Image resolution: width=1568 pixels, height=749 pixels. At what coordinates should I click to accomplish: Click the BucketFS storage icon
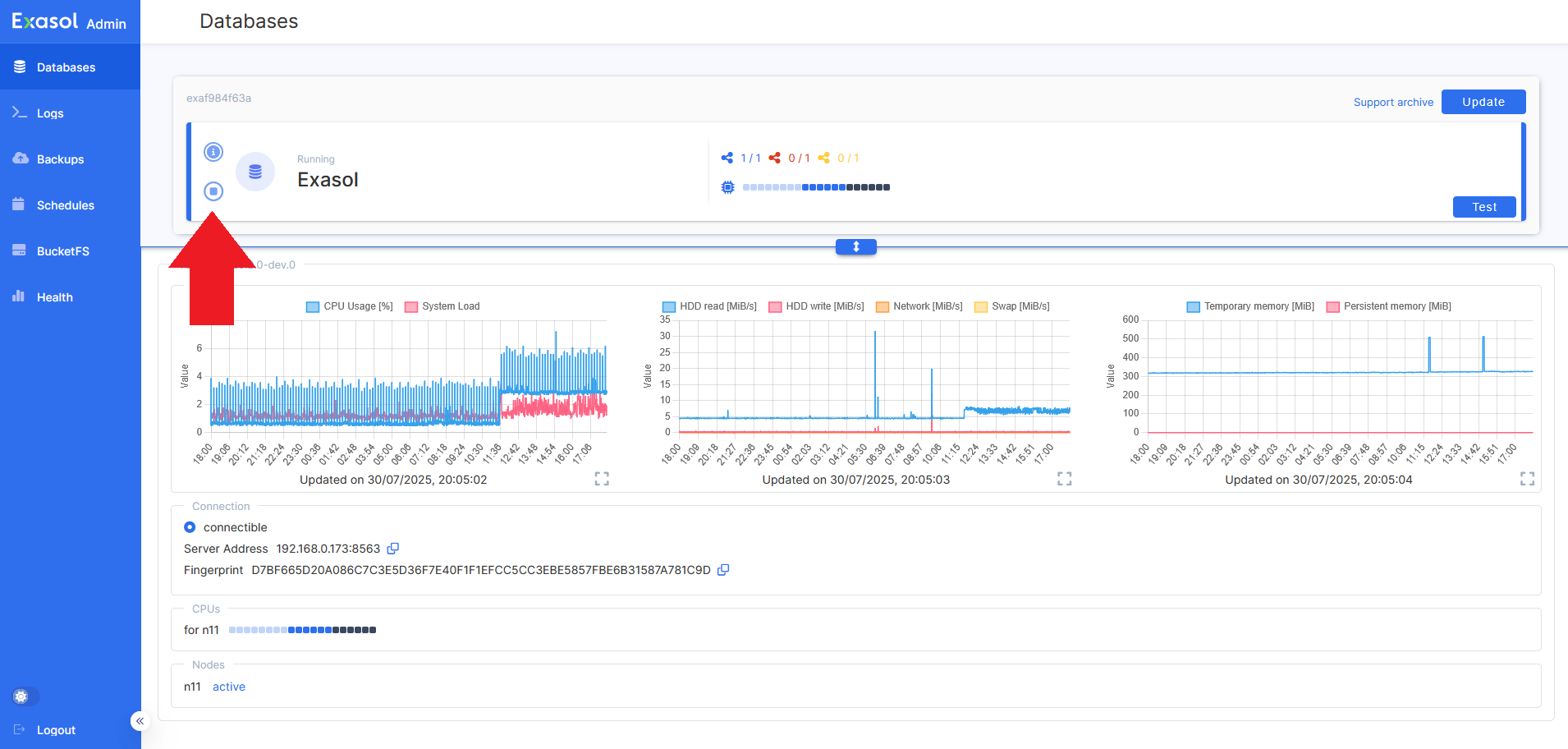point(19,250)
